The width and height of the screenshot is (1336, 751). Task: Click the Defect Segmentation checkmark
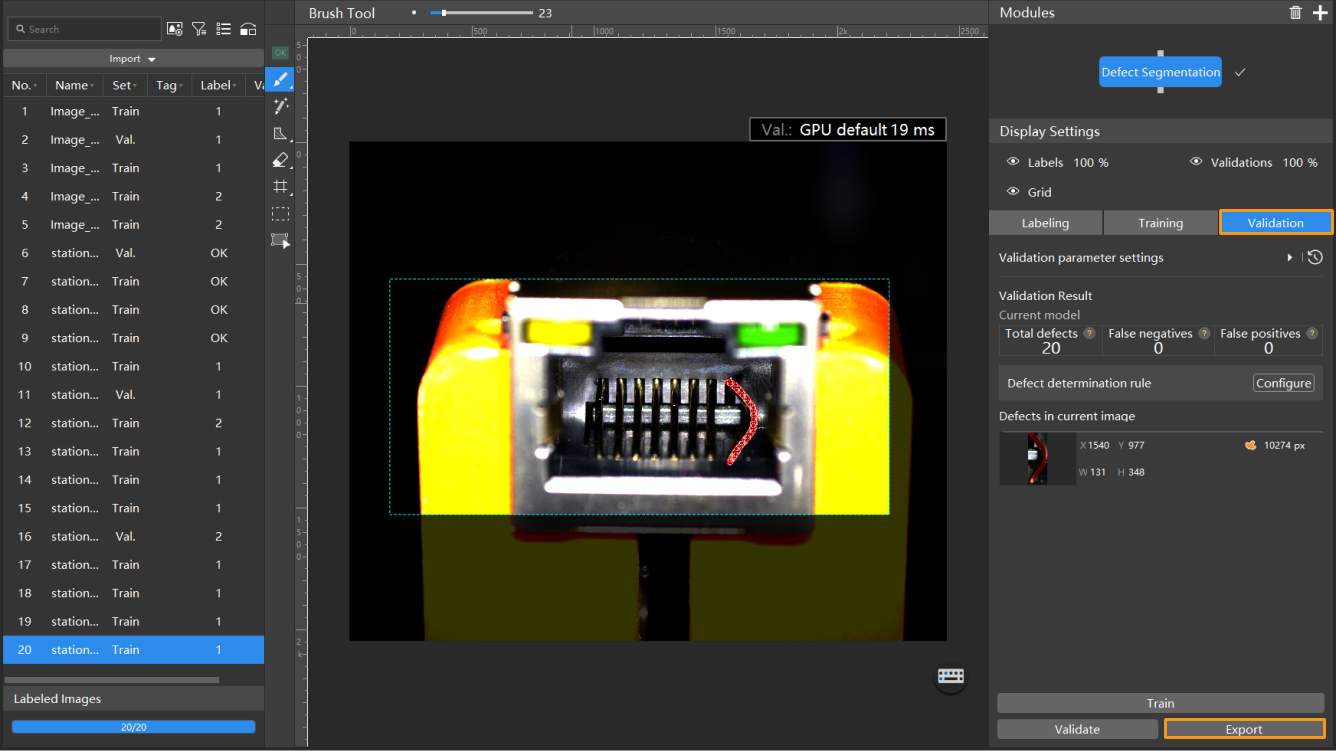(1240, 72)
